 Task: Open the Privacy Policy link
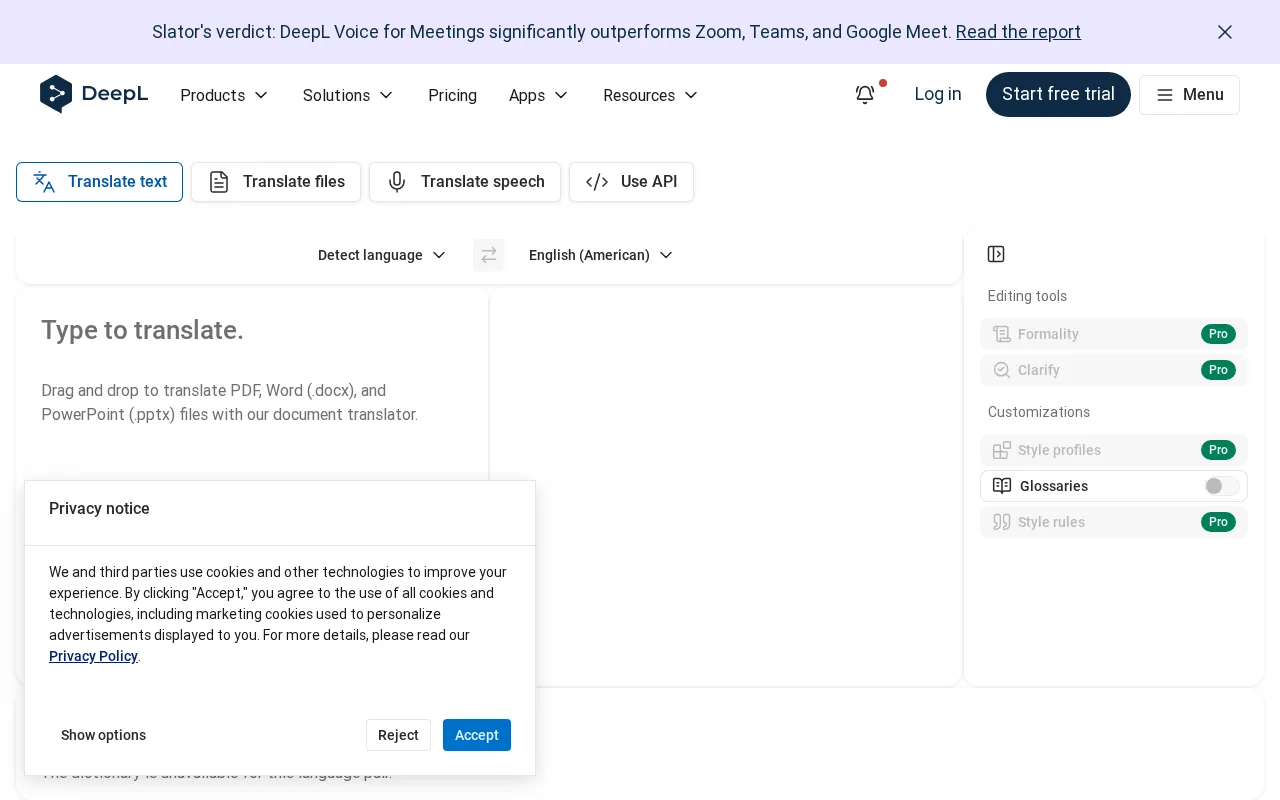click(93, 656)
